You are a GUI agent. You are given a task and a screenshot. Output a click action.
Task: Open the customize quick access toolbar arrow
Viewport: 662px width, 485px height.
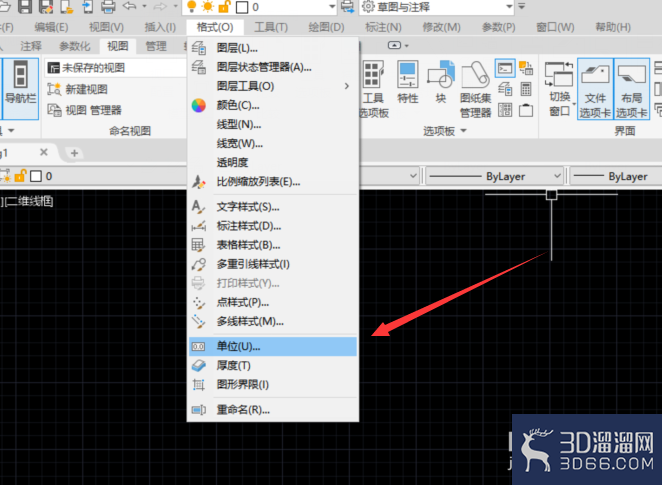coord(522,6)
